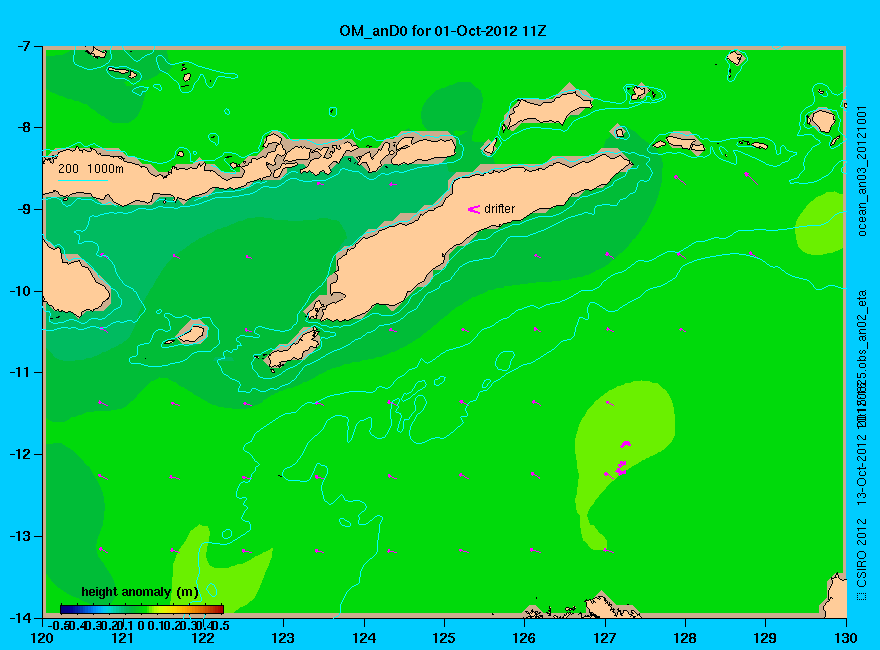Image resolution: width=880 pixels, height=650 pixels.
Task: Click the height anomaly color bar
Action: tap(142, 609)
